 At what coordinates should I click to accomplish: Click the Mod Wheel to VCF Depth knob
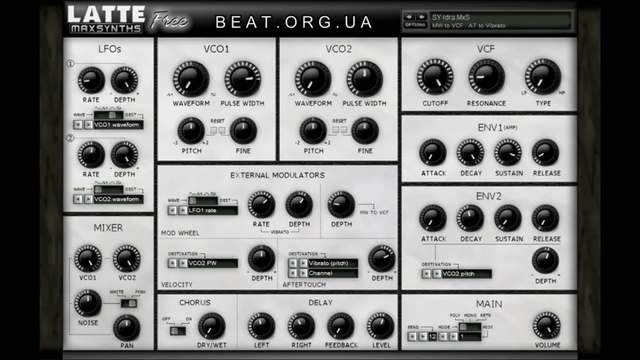click(x=341, y=204)
